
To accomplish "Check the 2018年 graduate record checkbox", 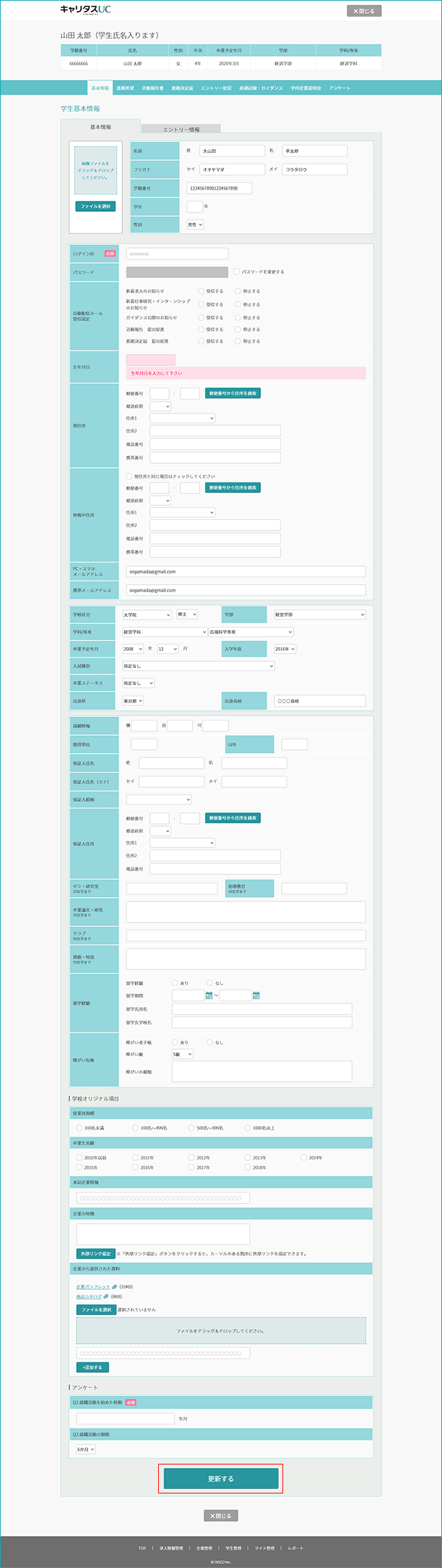I will click(x=247, y=1167).
